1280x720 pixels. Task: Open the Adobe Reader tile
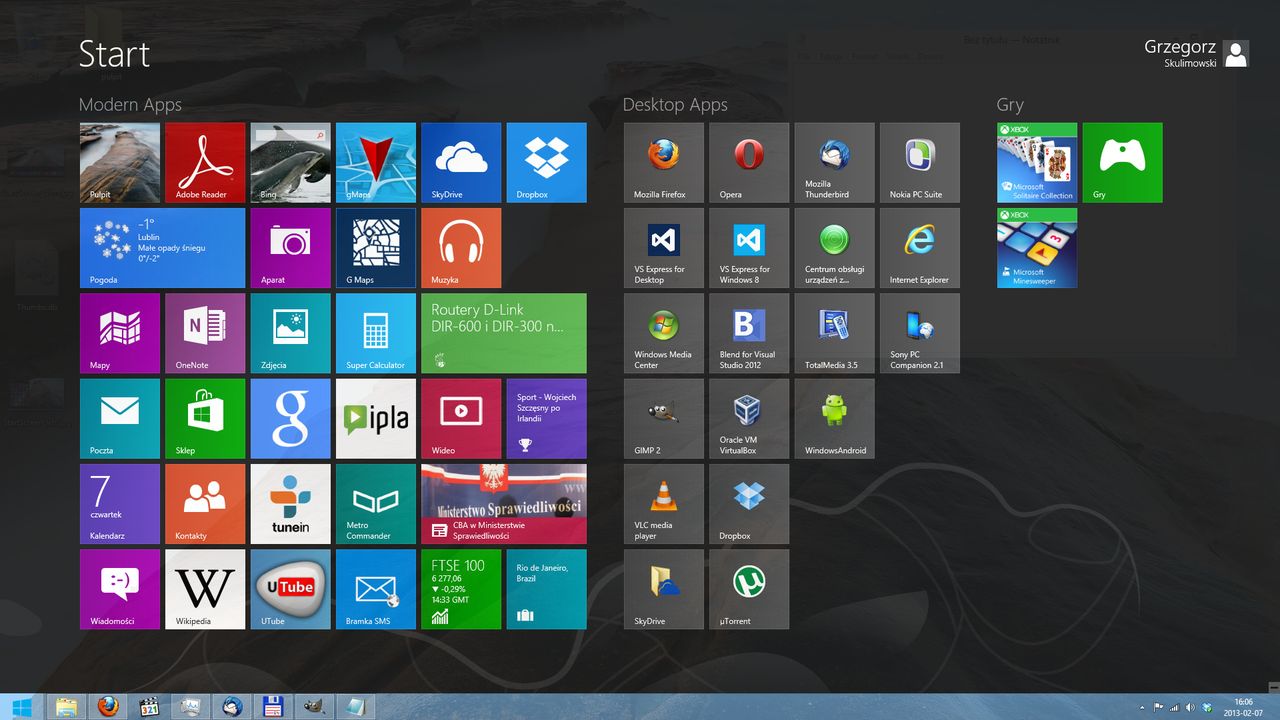point(205,163)
